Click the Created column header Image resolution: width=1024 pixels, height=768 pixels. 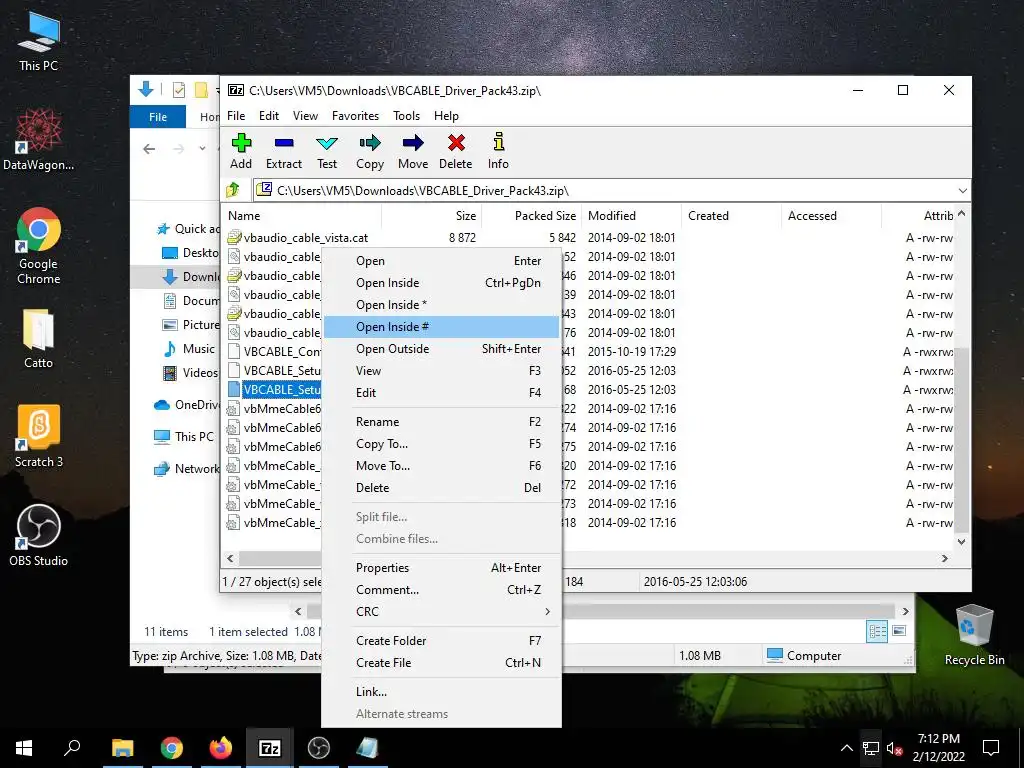(x=731, y=216)
